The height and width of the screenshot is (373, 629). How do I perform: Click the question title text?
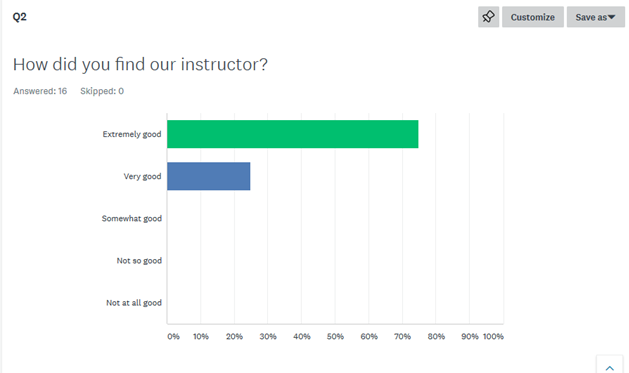[140, 64]
